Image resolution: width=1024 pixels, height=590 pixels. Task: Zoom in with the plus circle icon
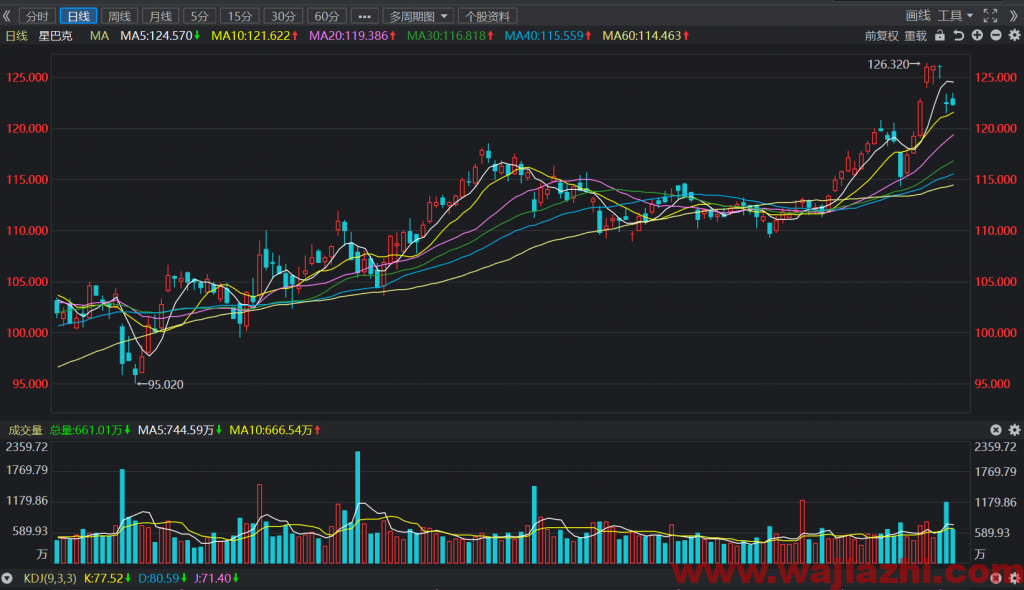[977, 35]
